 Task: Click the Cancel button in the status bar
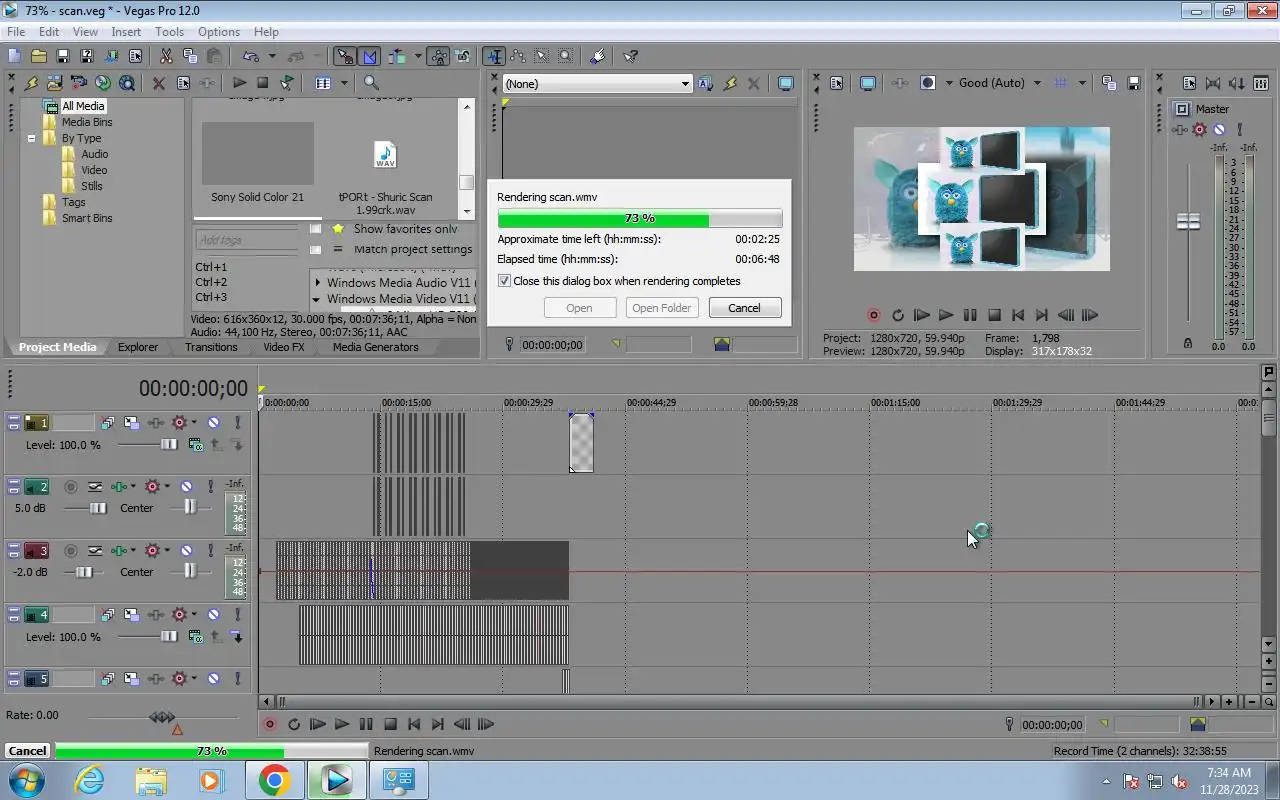point(27,751)
